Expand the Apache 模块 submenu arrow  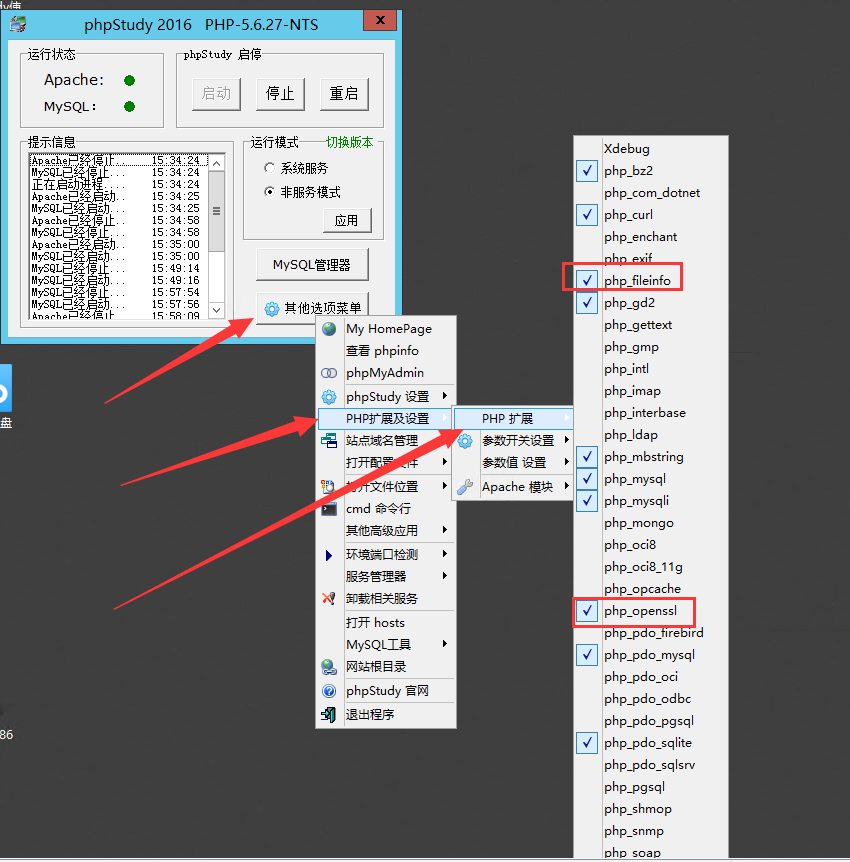tap(567, 486)
